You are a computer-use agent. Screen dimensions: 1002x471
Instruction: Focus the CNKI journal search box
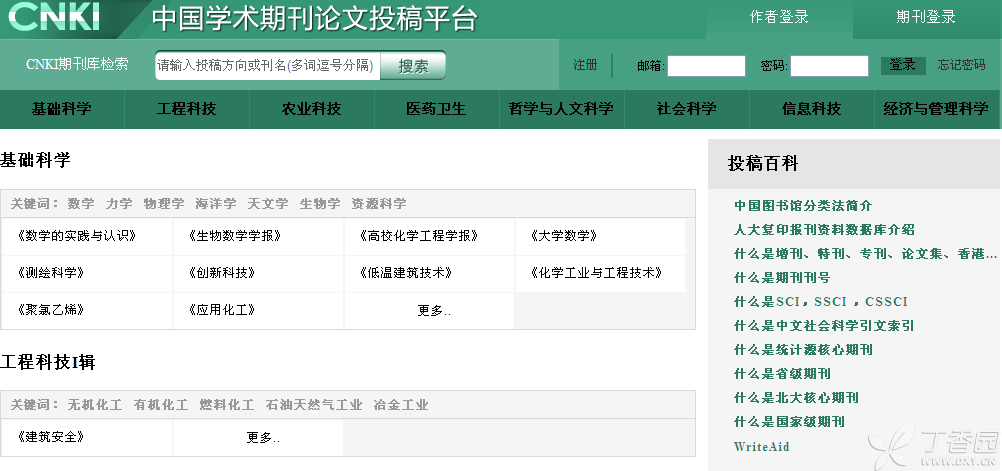pyautogui.click(x=267, y=65)
